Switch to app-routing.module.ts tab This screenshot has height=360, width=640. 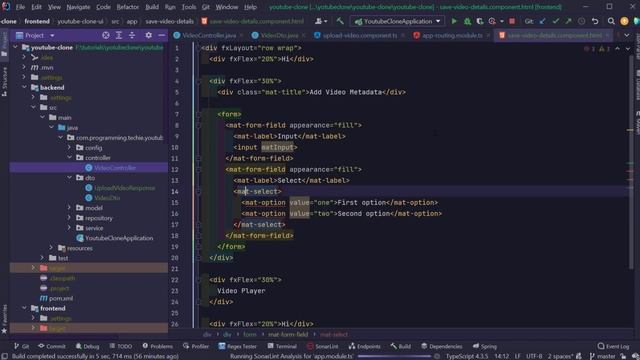click(x=452, y=36)
